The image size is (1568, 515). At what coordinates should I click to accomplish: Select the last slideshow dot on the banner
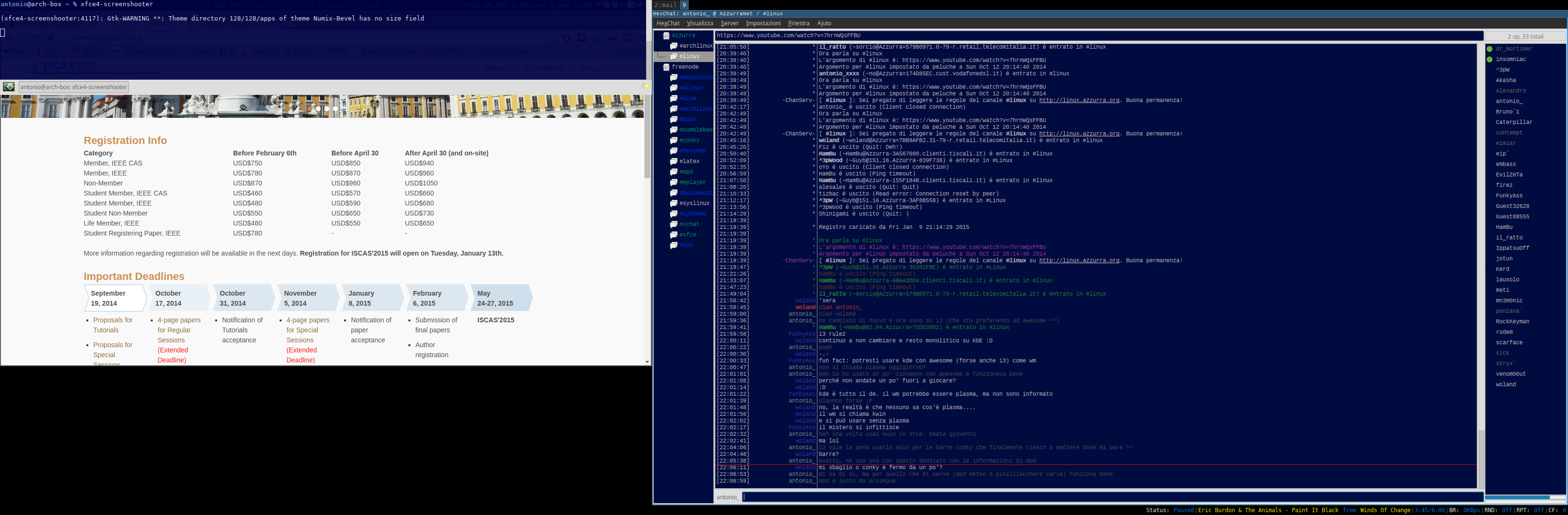[335, 109]
